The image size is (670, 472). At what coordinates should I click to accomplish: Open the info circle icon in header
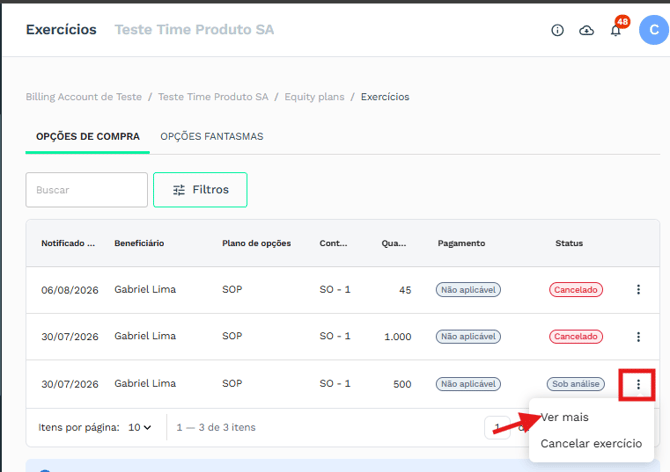click(557, 30)
